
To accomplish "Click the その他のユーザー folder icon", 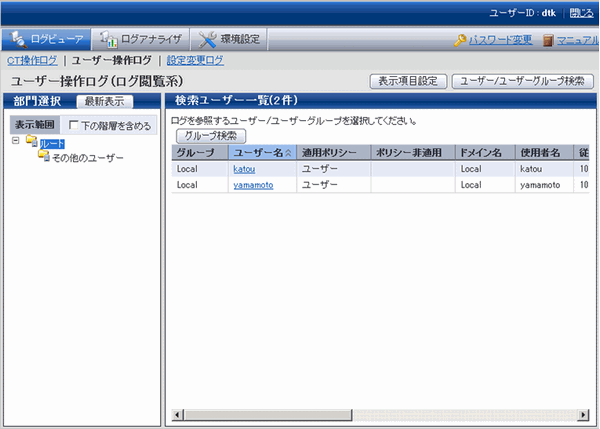I will coord(43,157).
